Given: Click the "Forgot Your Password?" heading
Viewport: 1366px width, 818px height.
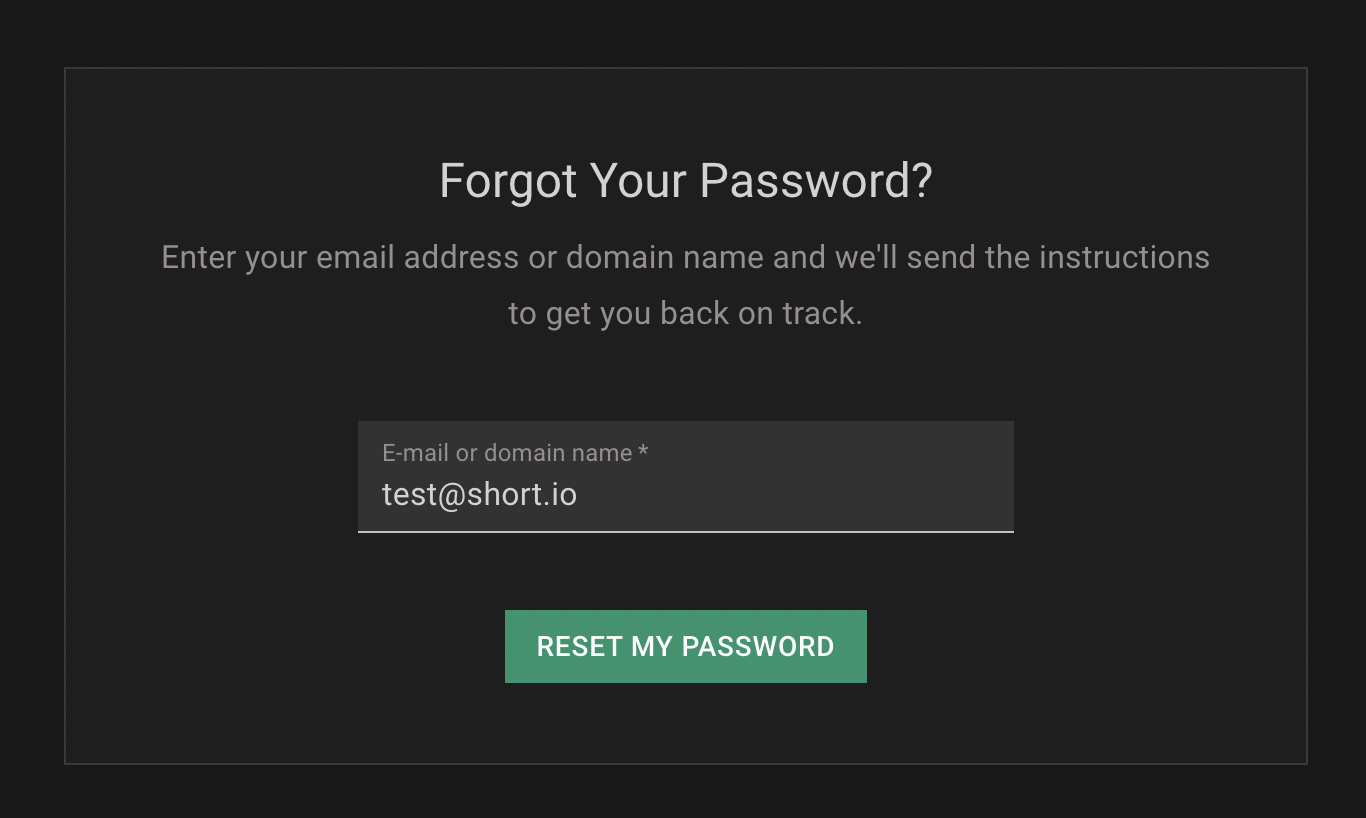Looking at the screenshot, I should click(685, 181).
